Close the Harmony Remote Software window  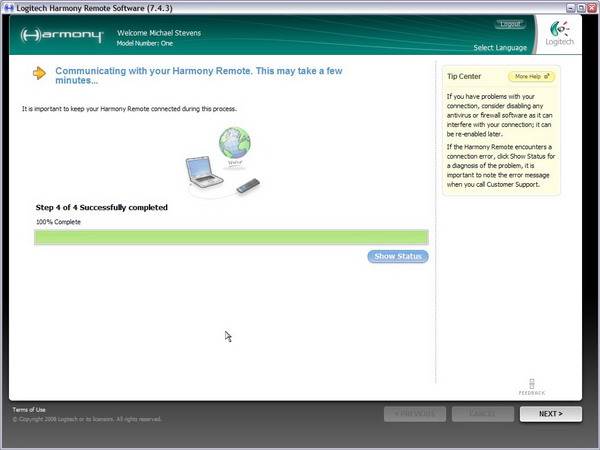click(x=591, y=8)
